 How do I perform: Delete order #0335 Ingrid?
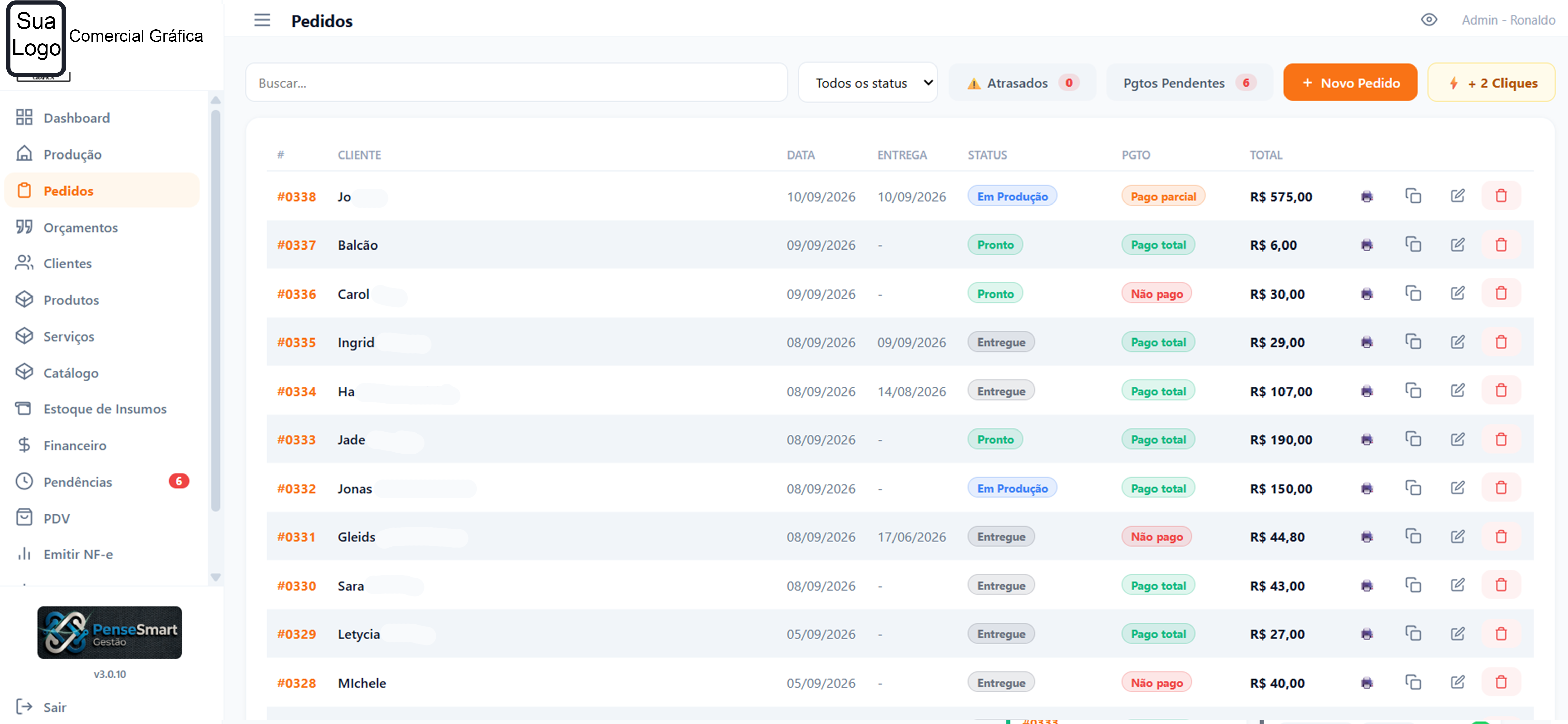point(1501,342)
